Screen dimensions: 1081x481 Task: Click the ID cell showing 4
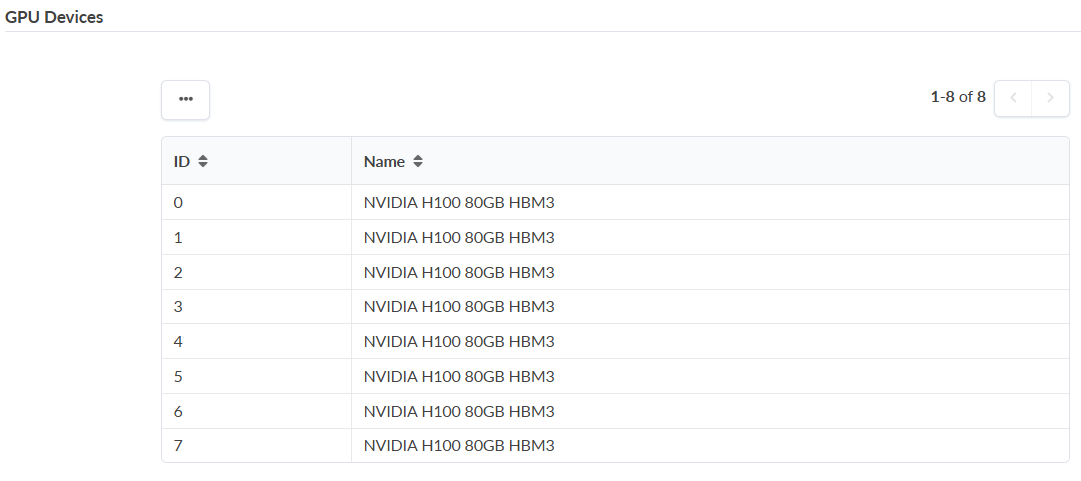pyautogui.click(x=179, y=341)
